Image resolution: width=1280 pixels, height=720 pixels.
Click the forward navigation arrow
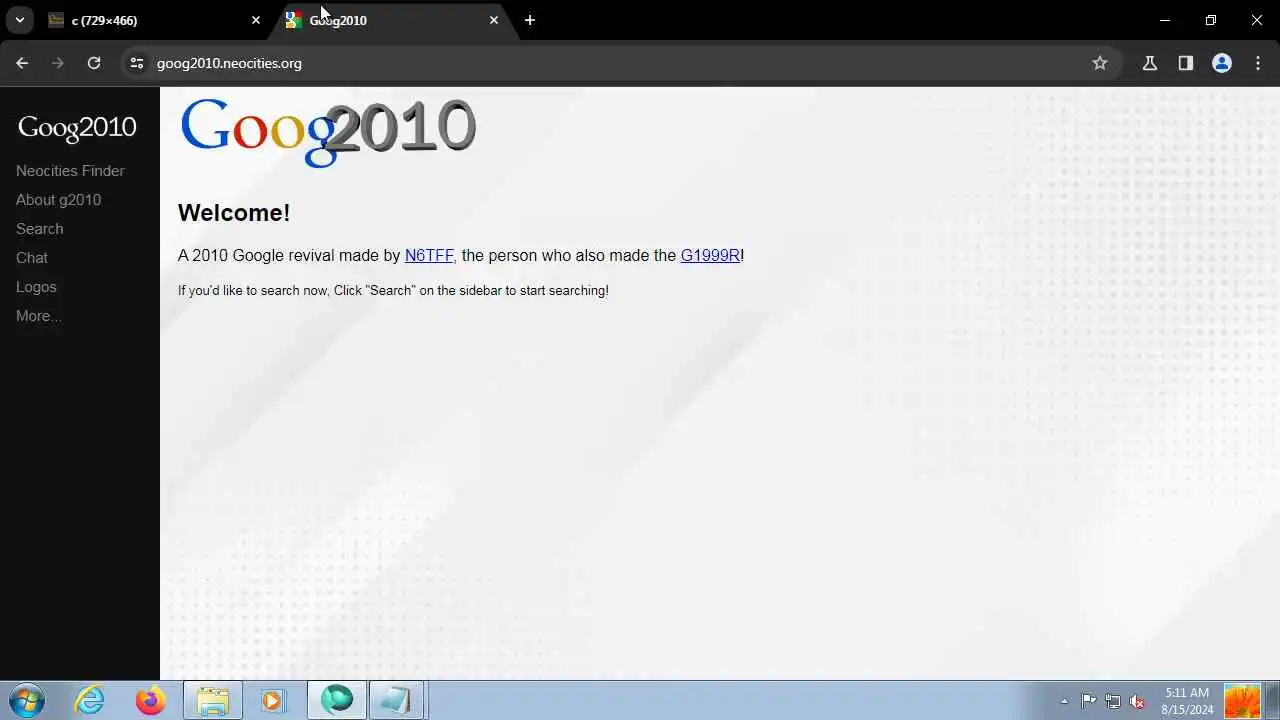[58, 63]
